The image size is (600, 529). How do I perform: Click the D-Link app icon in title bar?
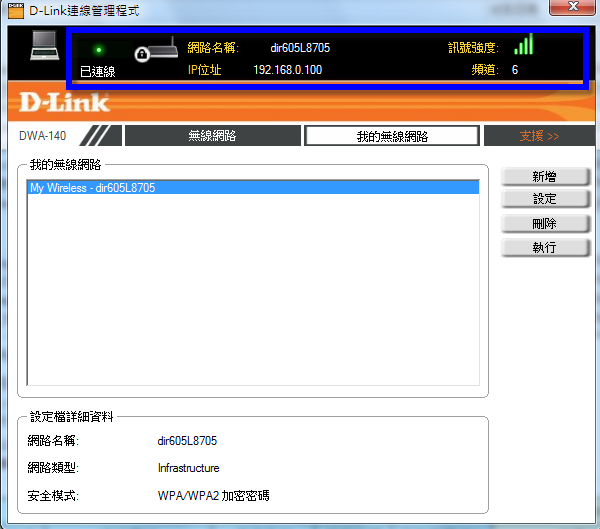[16, 11]
